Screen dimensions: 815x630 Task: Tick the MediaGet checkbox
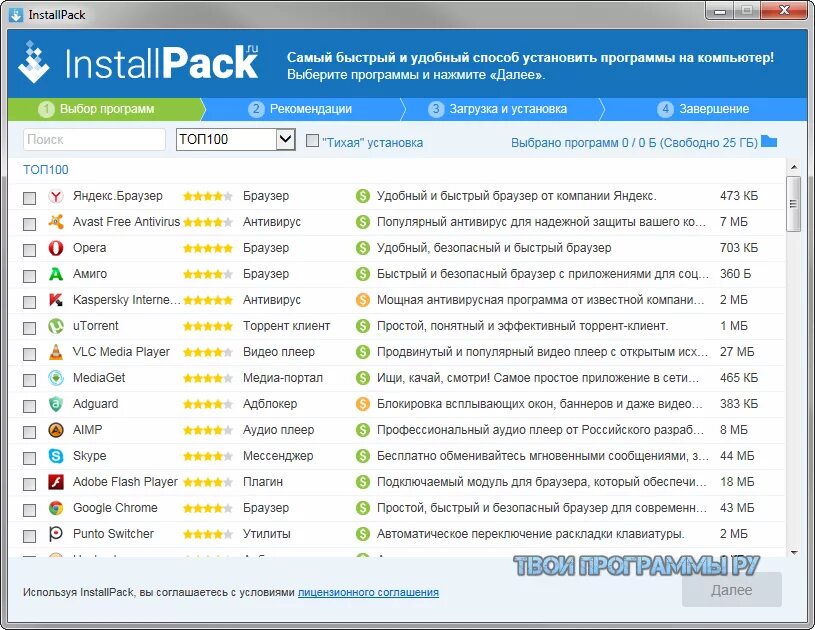tap(30, 380)
